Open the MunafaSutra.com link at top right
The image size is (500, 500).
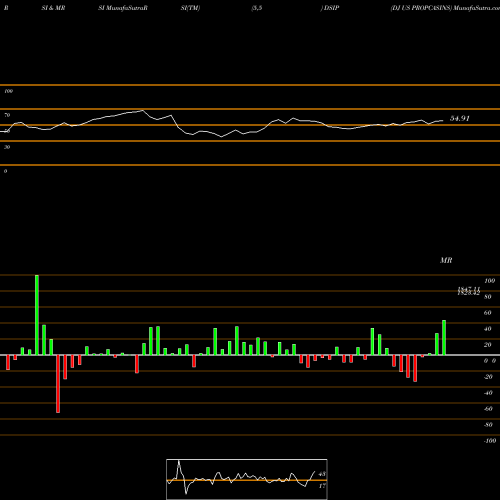[x=476, y=8]
